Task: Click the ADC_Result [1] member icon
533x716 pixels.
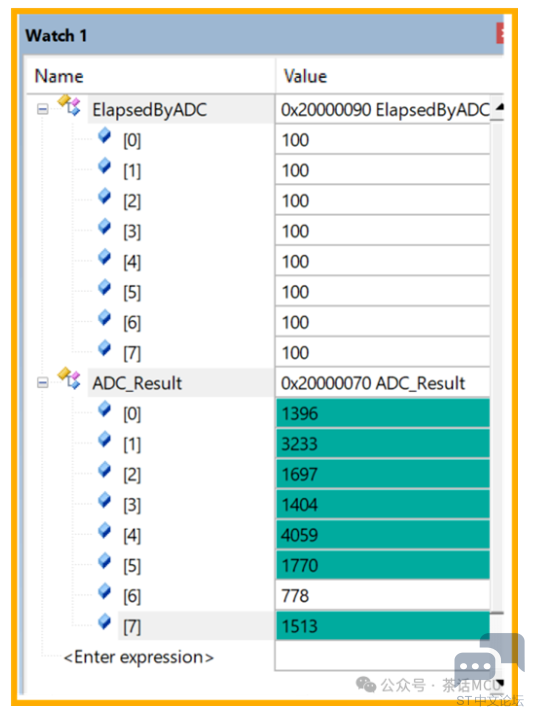Action: click(x=105, y=439)
